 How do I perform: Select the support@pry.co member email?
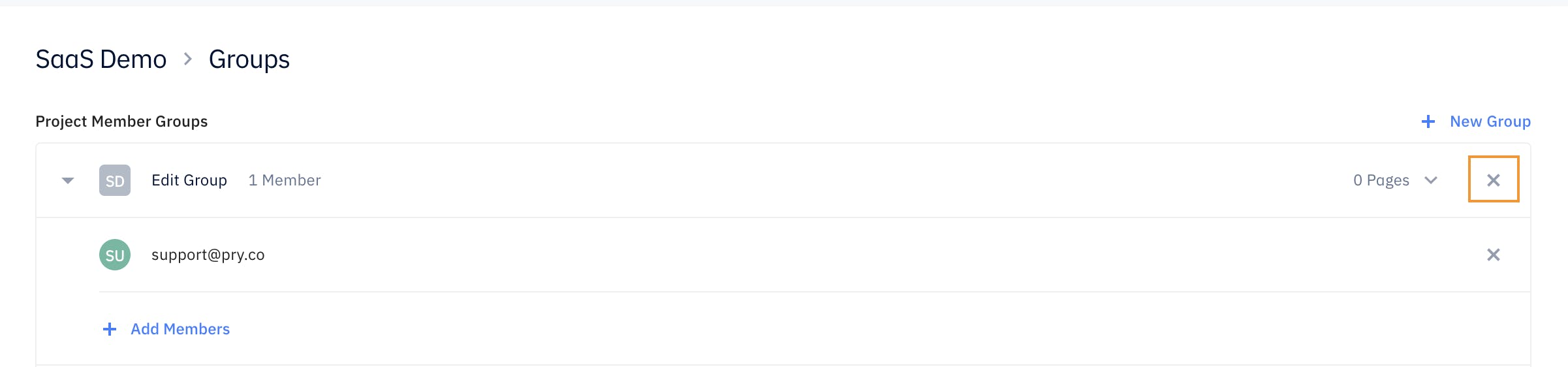point(208,255)
